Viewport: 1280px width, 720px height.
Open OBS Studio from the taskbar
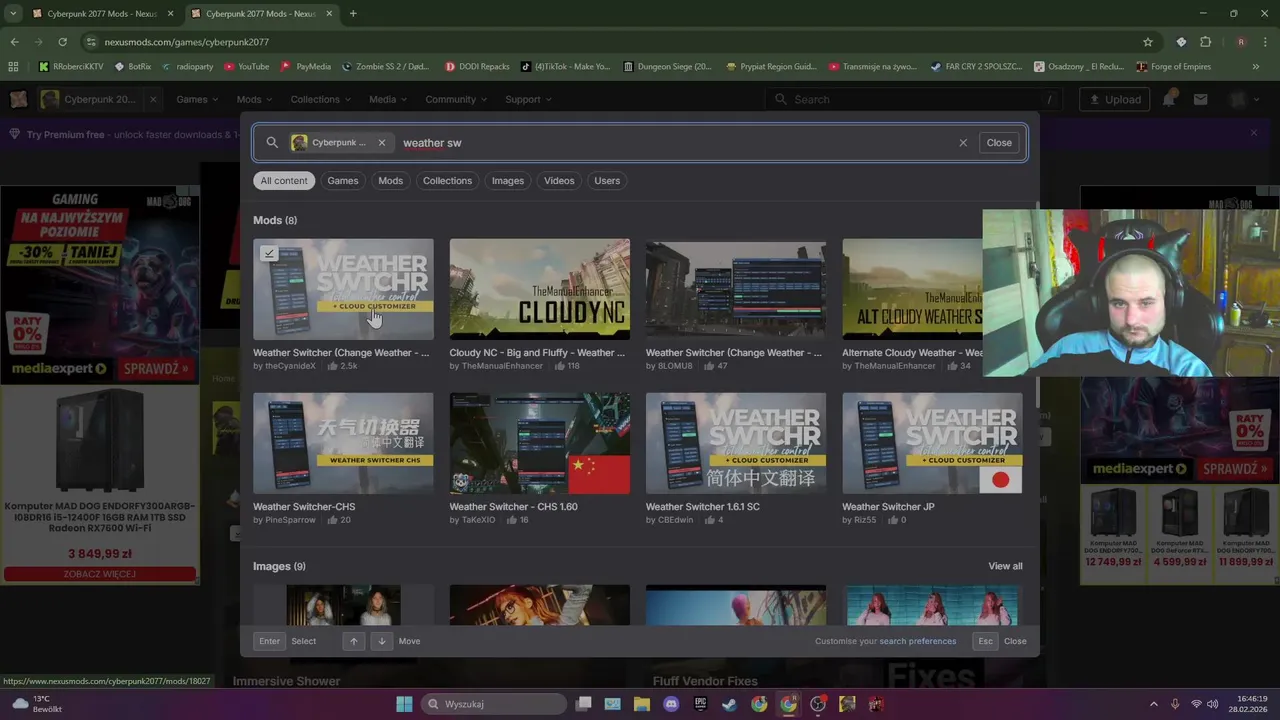pos(818,704)
